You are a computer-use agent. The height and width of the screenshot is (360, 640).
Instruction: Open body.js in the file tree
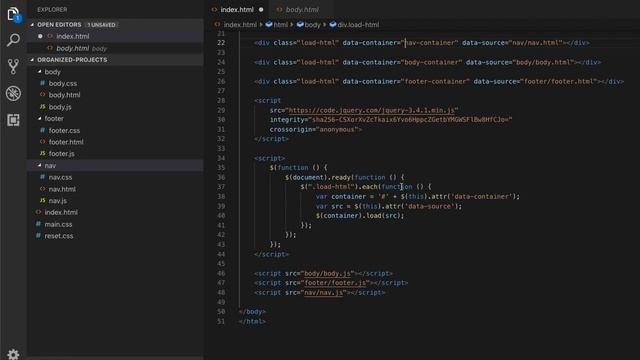(60, 107)
